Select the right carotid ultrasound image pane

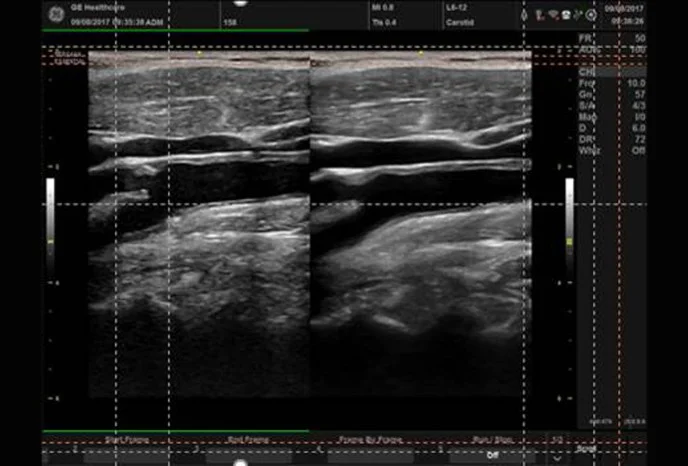(x=421, y=230)
